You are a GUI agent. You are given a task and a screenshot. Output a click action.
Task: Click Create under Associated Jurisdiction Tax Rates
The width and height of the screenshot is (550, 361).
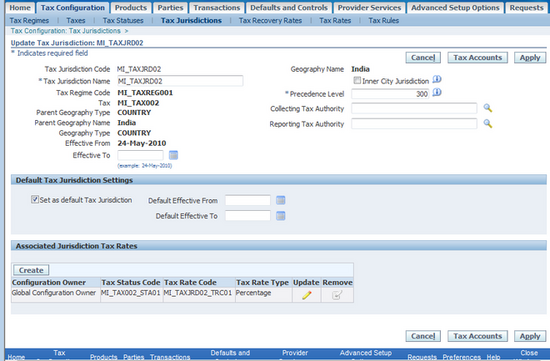31,270
